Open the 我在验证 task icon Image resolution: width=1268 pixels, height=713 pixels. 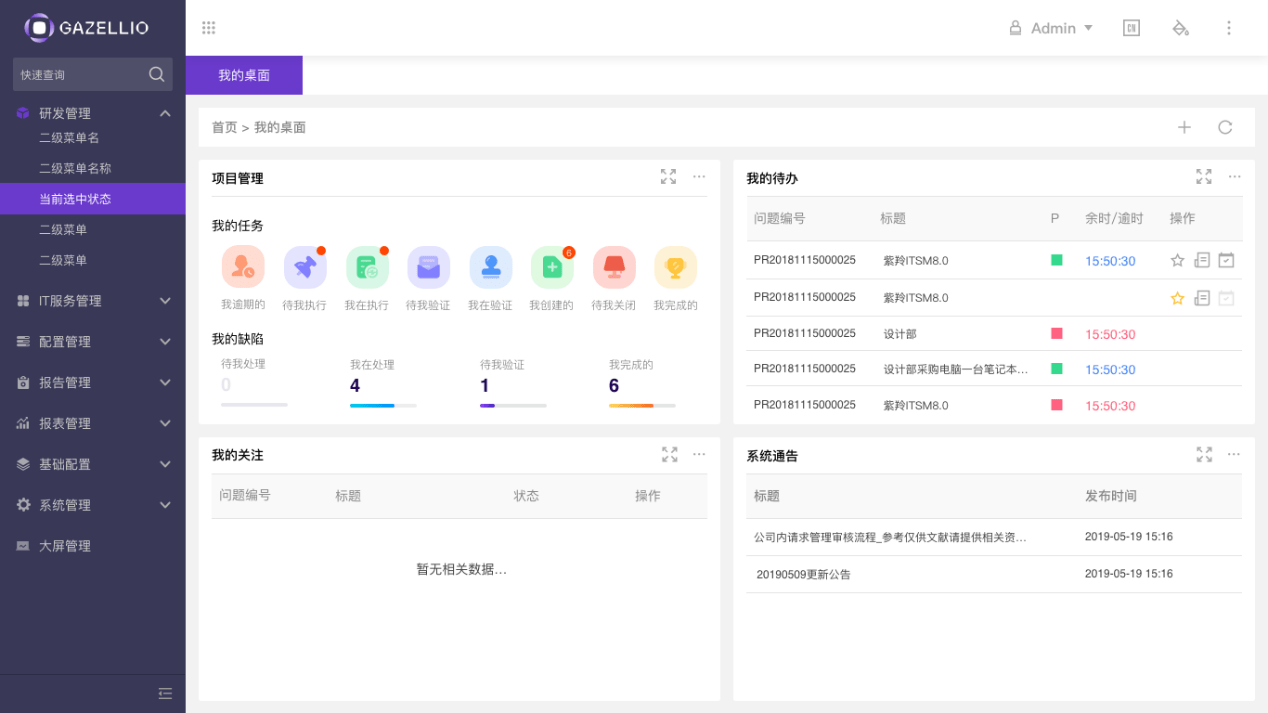point(491,267)
